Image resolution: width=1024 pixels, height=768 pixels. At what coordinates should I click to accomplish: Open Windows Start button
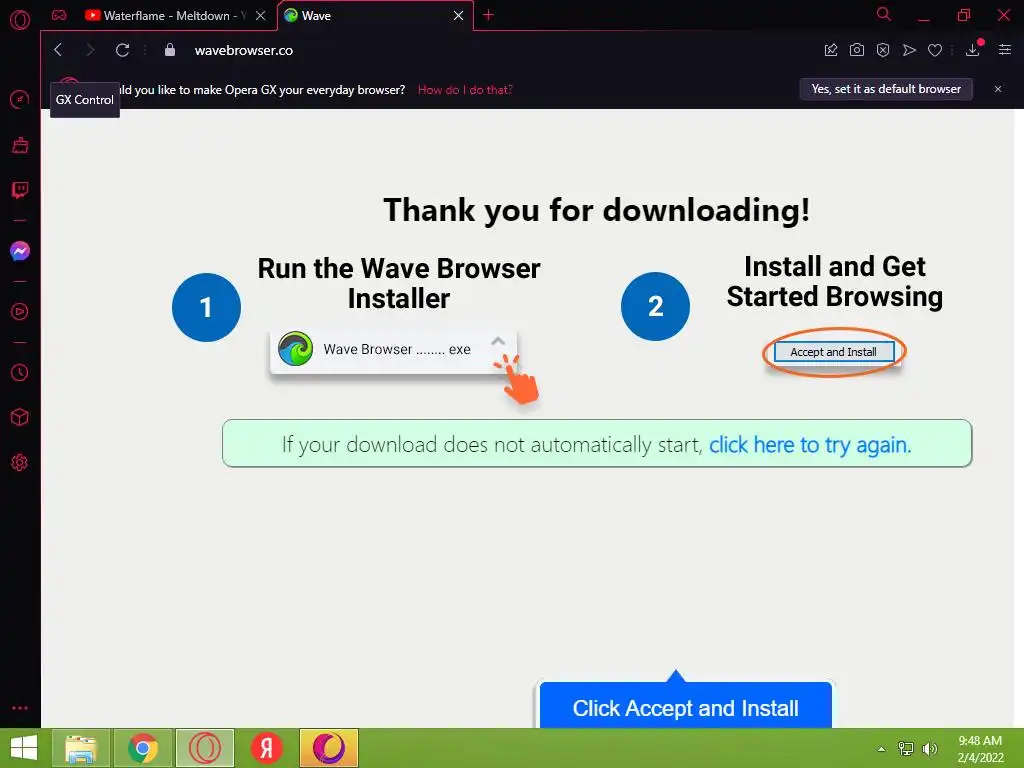pos(24,748)
